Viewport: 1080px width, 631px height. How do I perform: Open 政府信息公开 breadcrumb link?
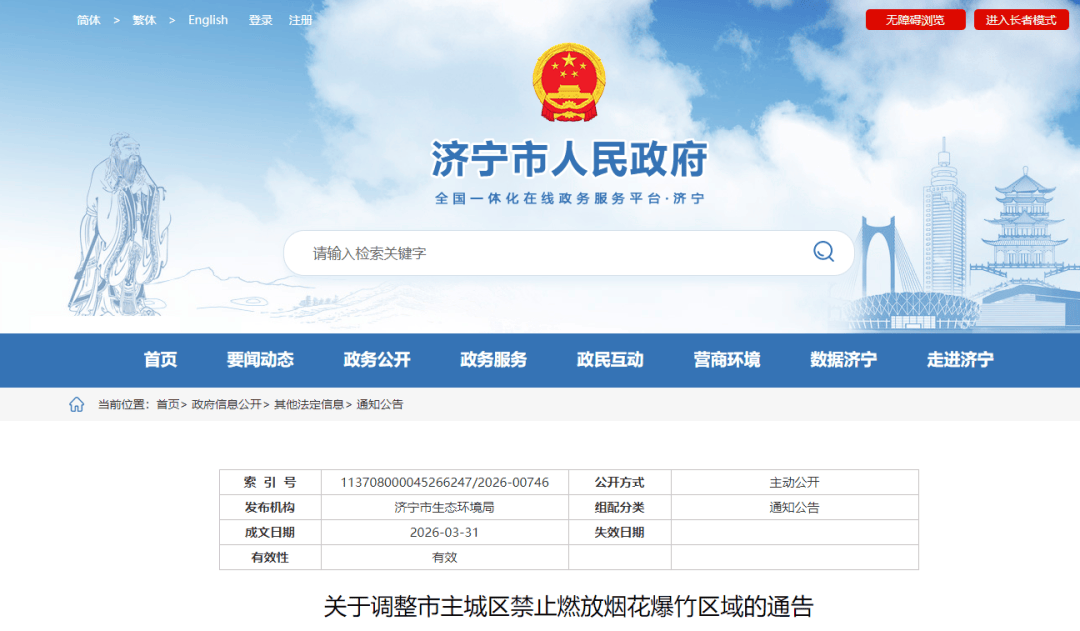click(227, 404)
